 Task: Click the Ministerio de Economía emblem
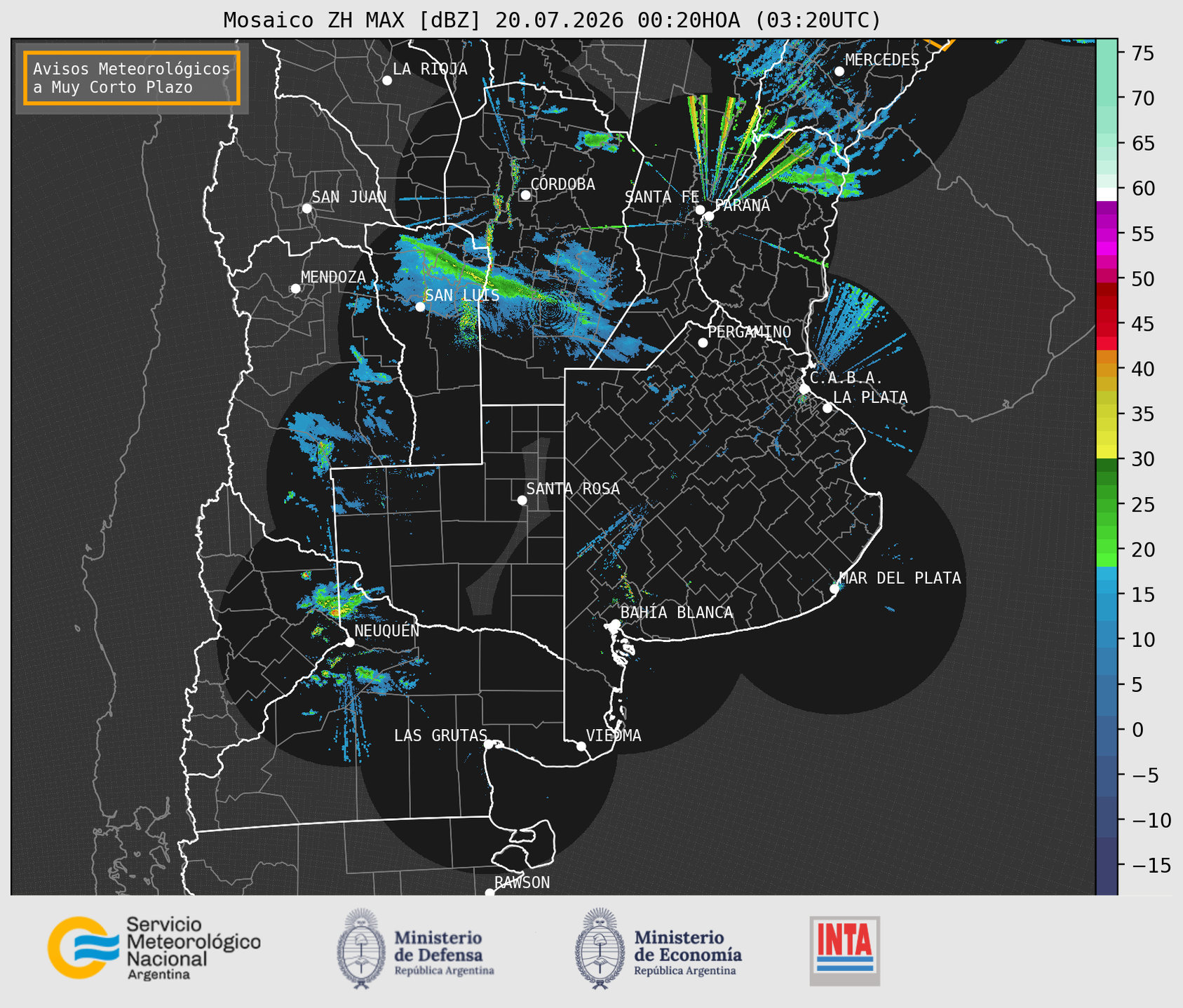tap(600, 948)
